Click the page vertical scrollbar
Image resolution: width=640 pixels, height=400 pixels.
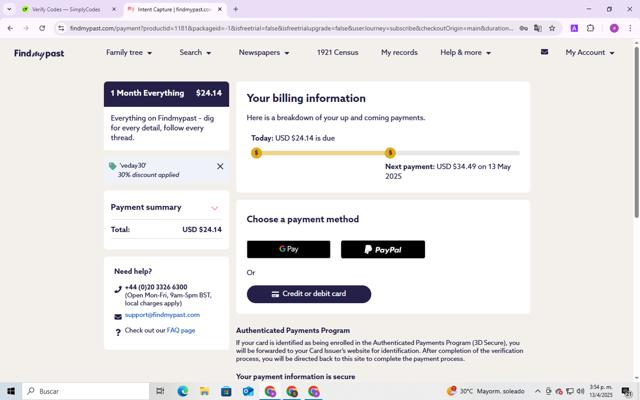(x=636, y=132)
